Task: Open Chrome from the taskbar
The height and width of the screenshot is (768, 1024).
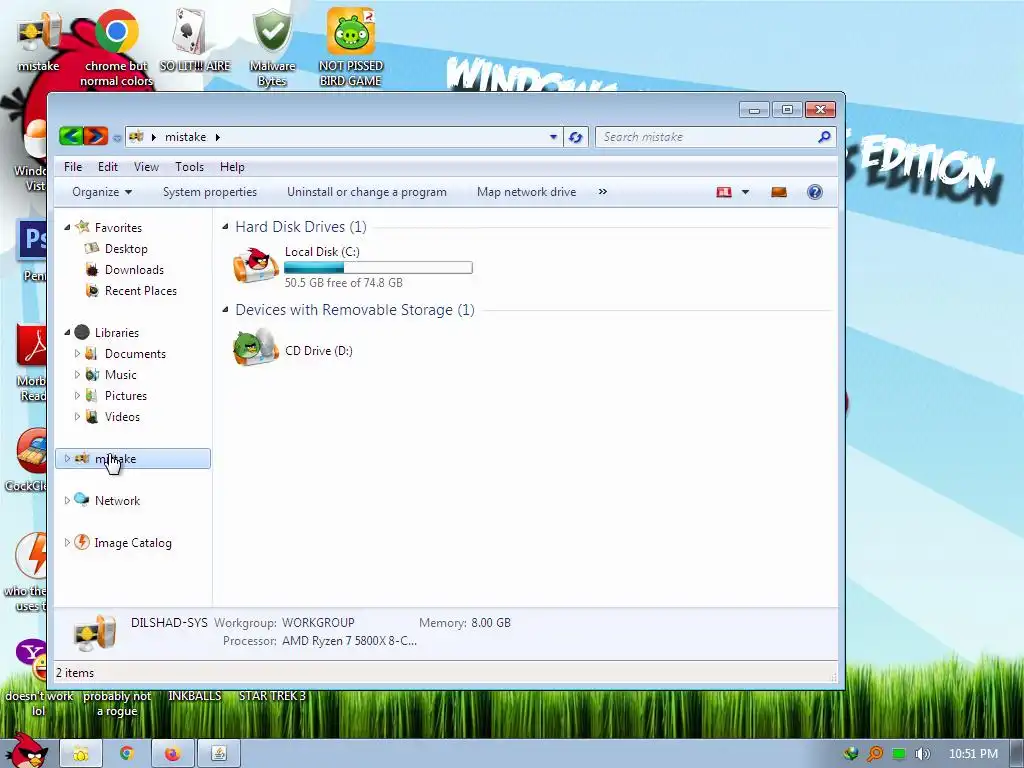Action: (x=127, y=754)
